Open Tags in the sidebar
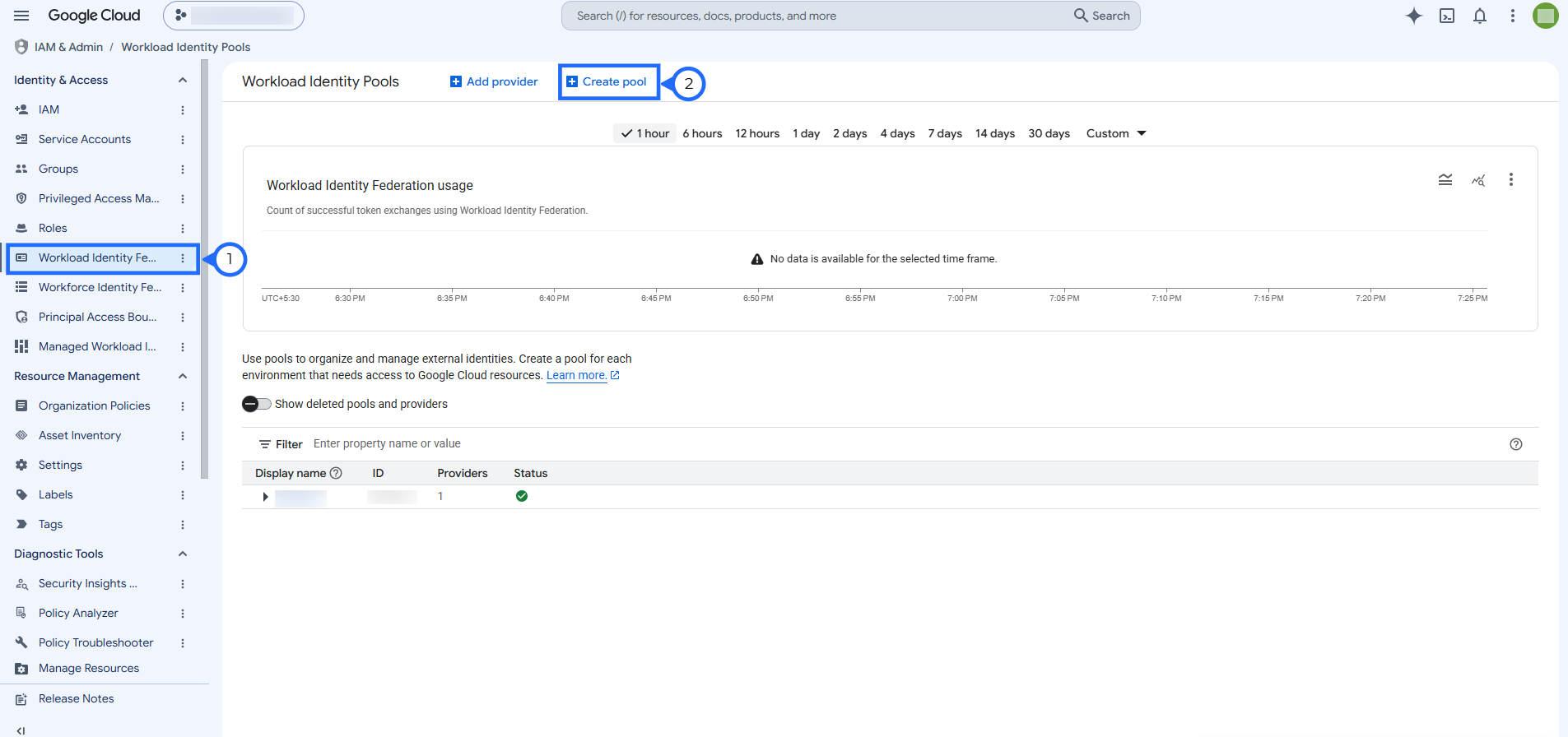The width and height of the screenshot is (1568, 737). (x=50, y=524)
